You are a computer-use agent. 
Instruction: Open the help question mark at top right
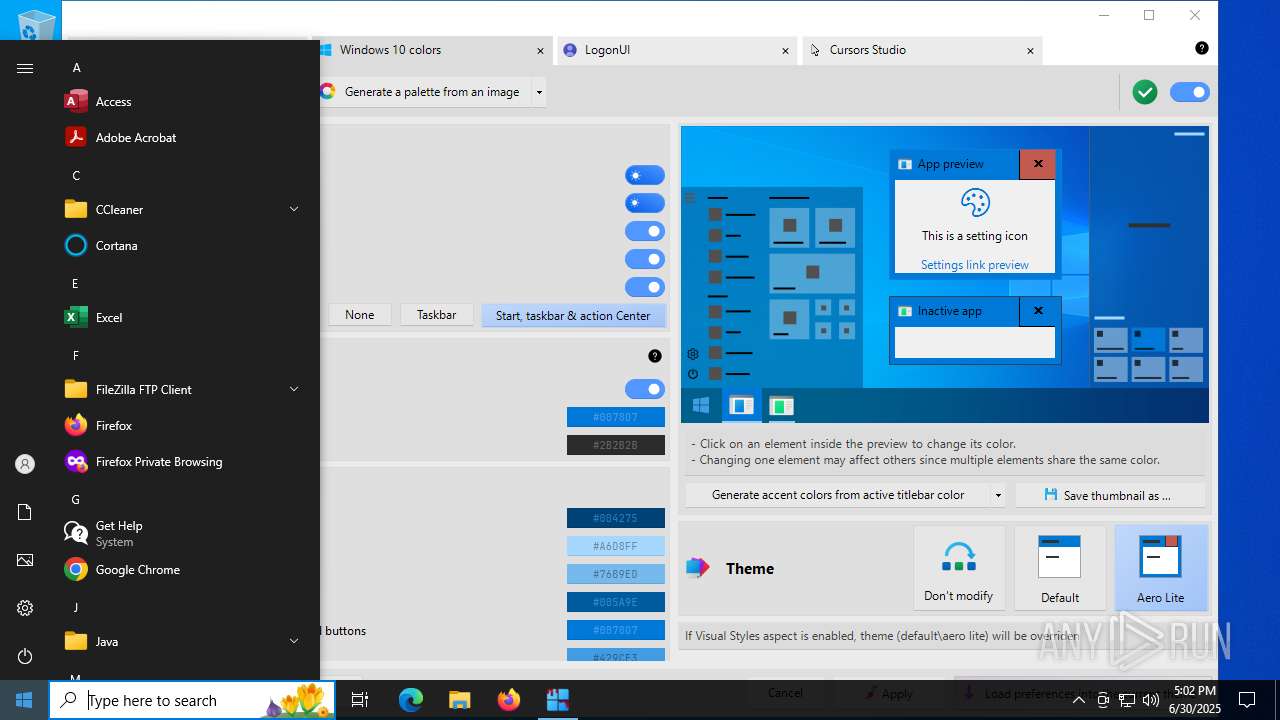click(x=1202, y=48)
